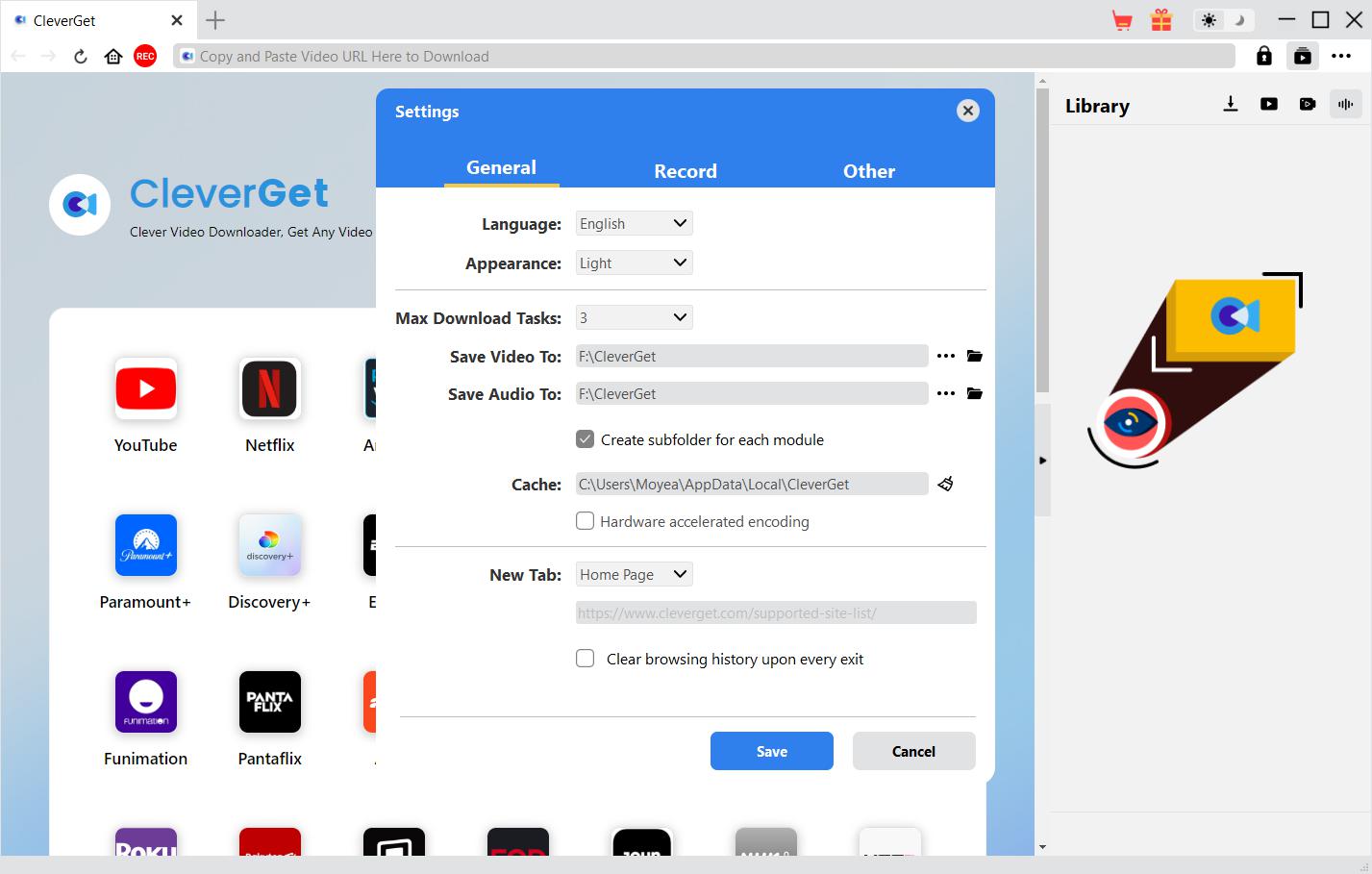Click the gift promotion icon
This screenshot has width=1372, height=874.
tap(1160, 19)
